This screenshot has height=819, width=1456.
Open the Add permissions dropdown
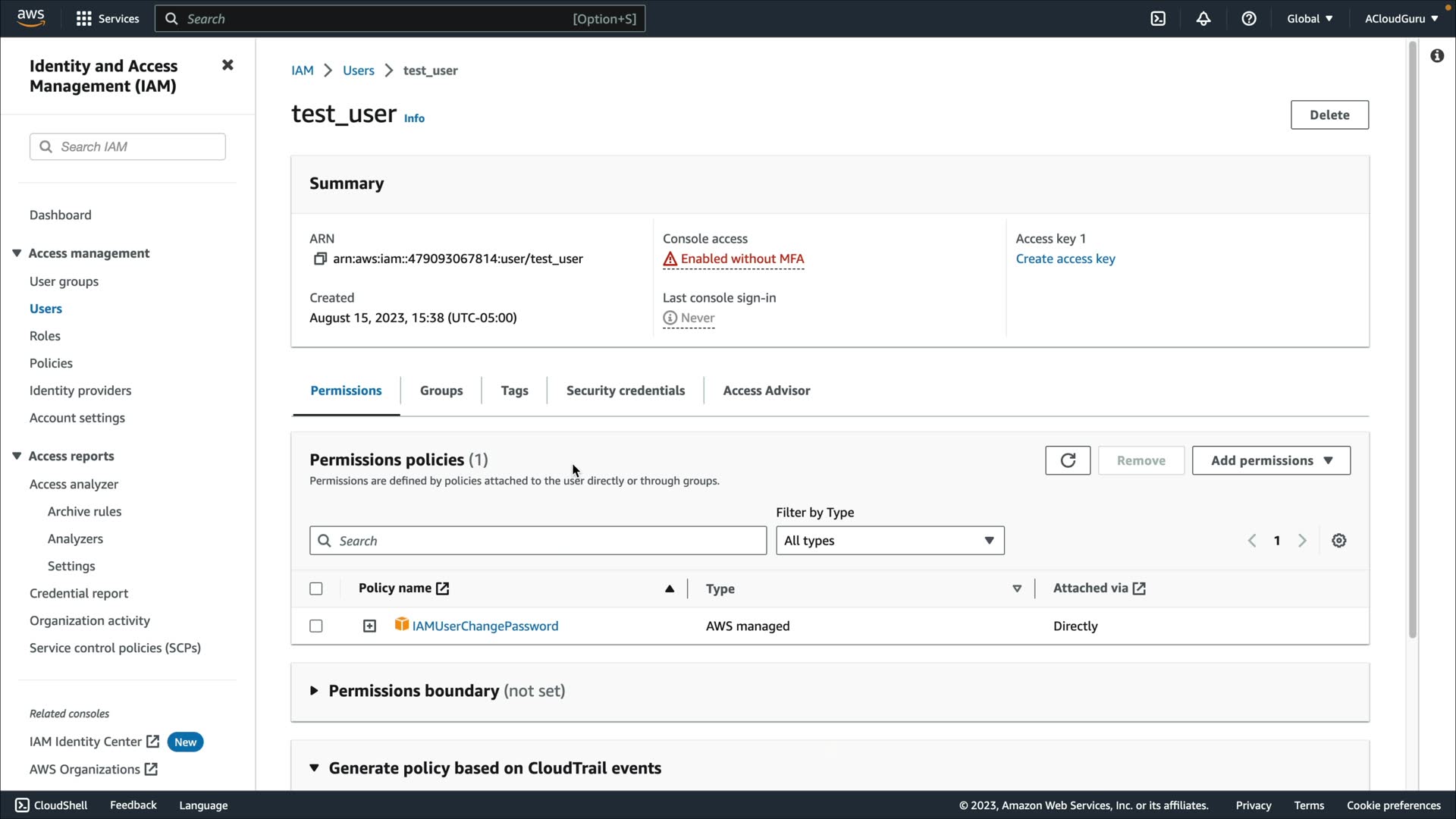(1270, 460)
